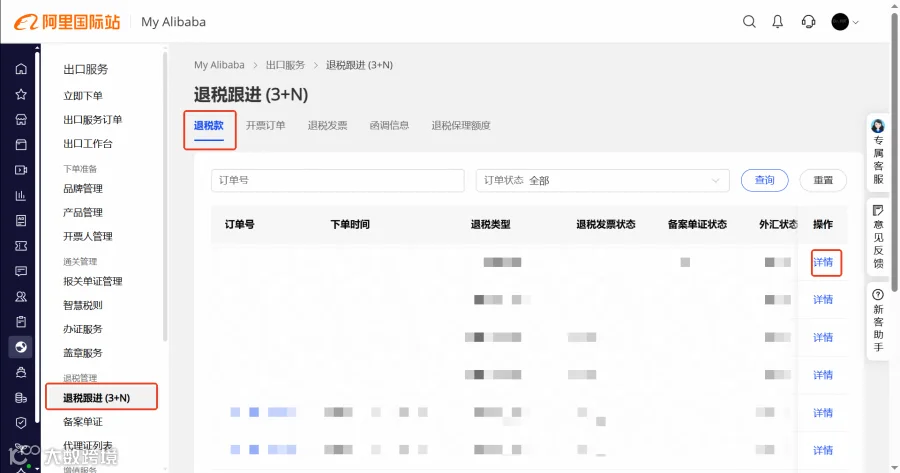Open the home icon in left sidebar
Screen dimensions: 900x473
[x=21, y=69]
